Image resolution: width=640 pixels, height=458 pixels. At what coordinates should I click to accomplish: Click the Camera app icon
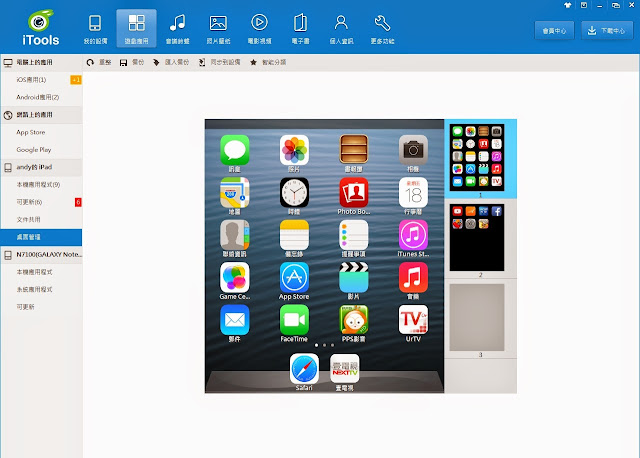click(x=413, y=150)
